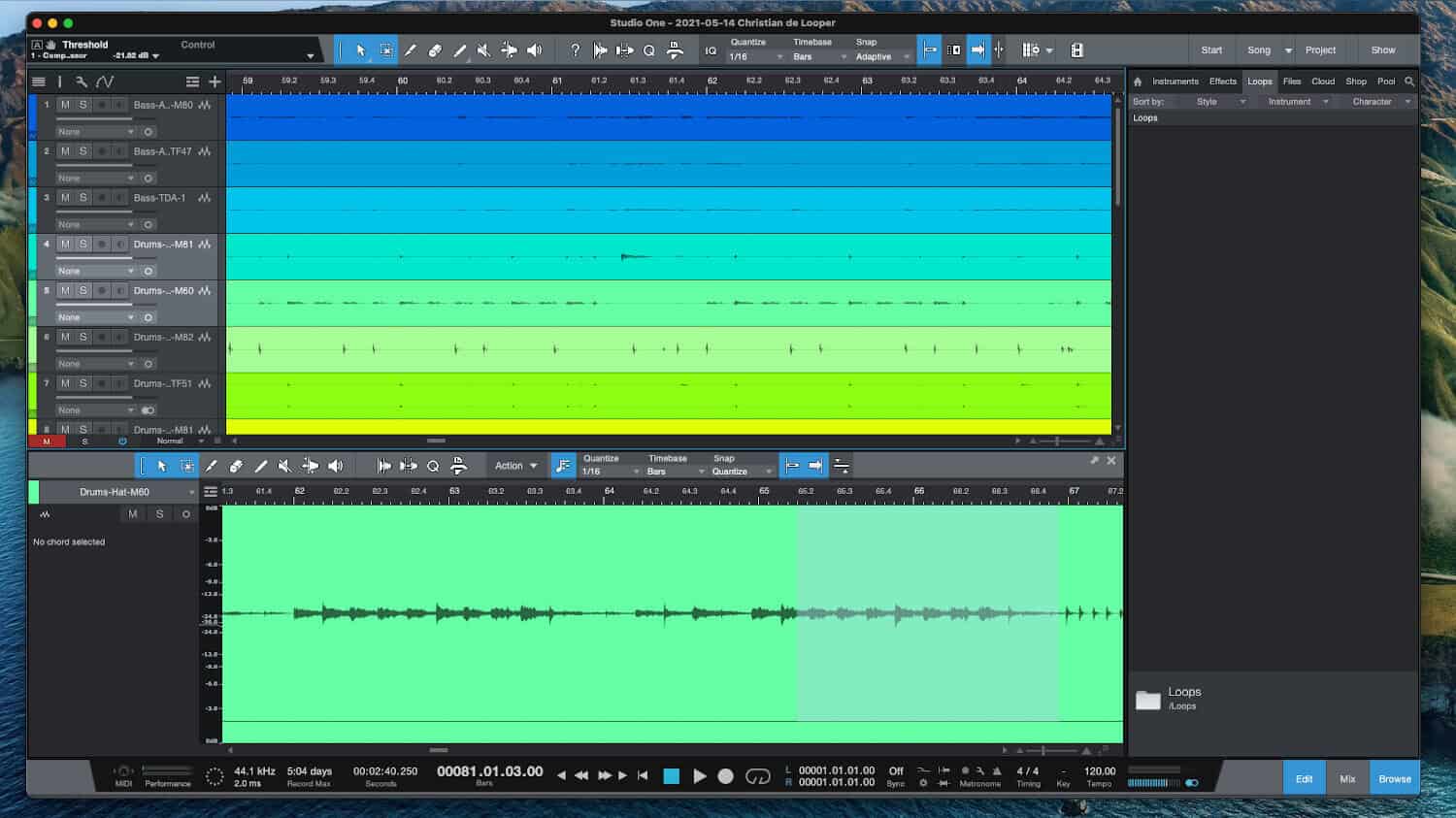
Task: Open the Snap Quantize dropdown in editor
Action: point(742,473)
